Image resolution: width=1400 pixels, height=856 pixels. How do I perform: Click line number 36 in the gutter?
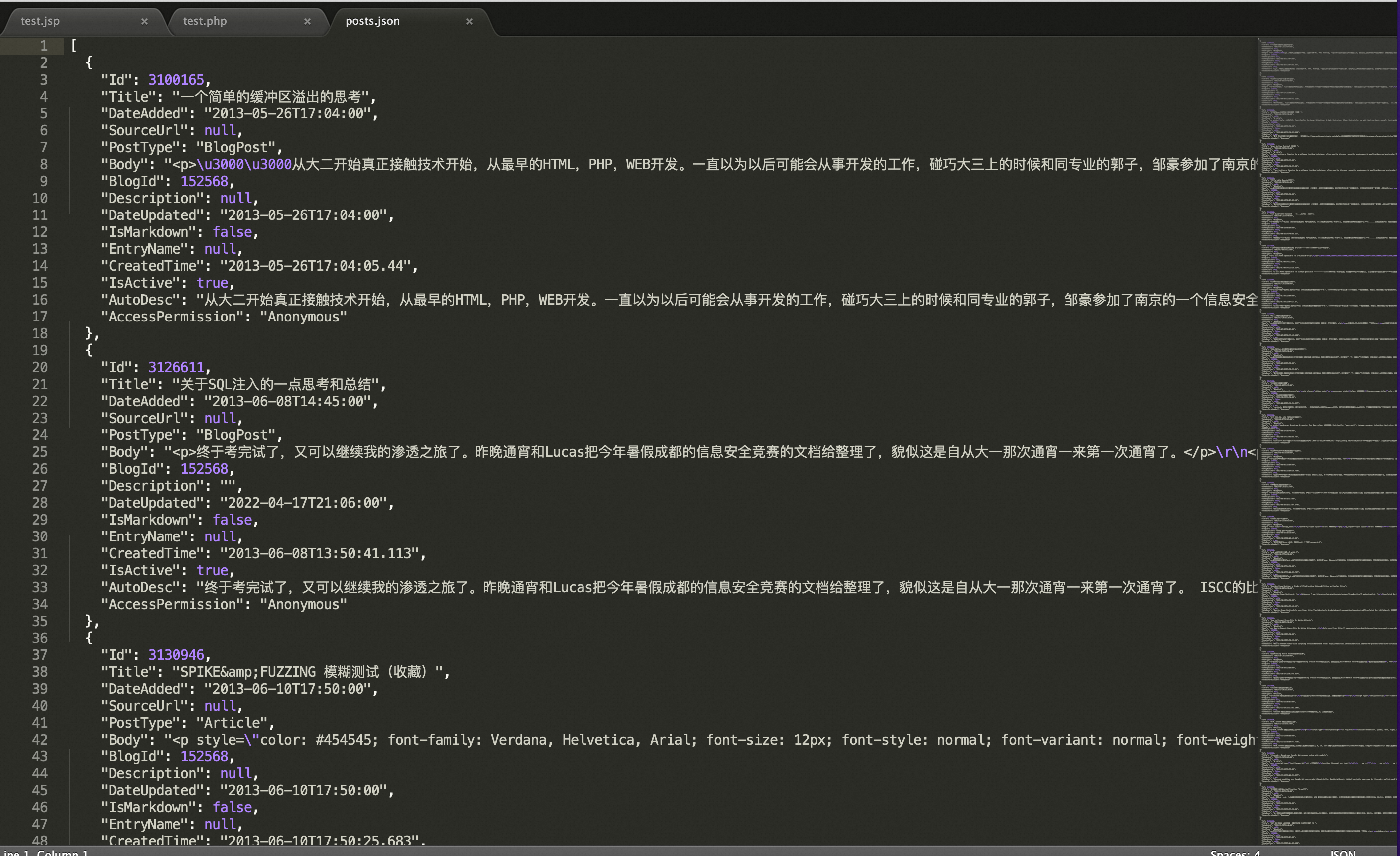pos(40,638)
